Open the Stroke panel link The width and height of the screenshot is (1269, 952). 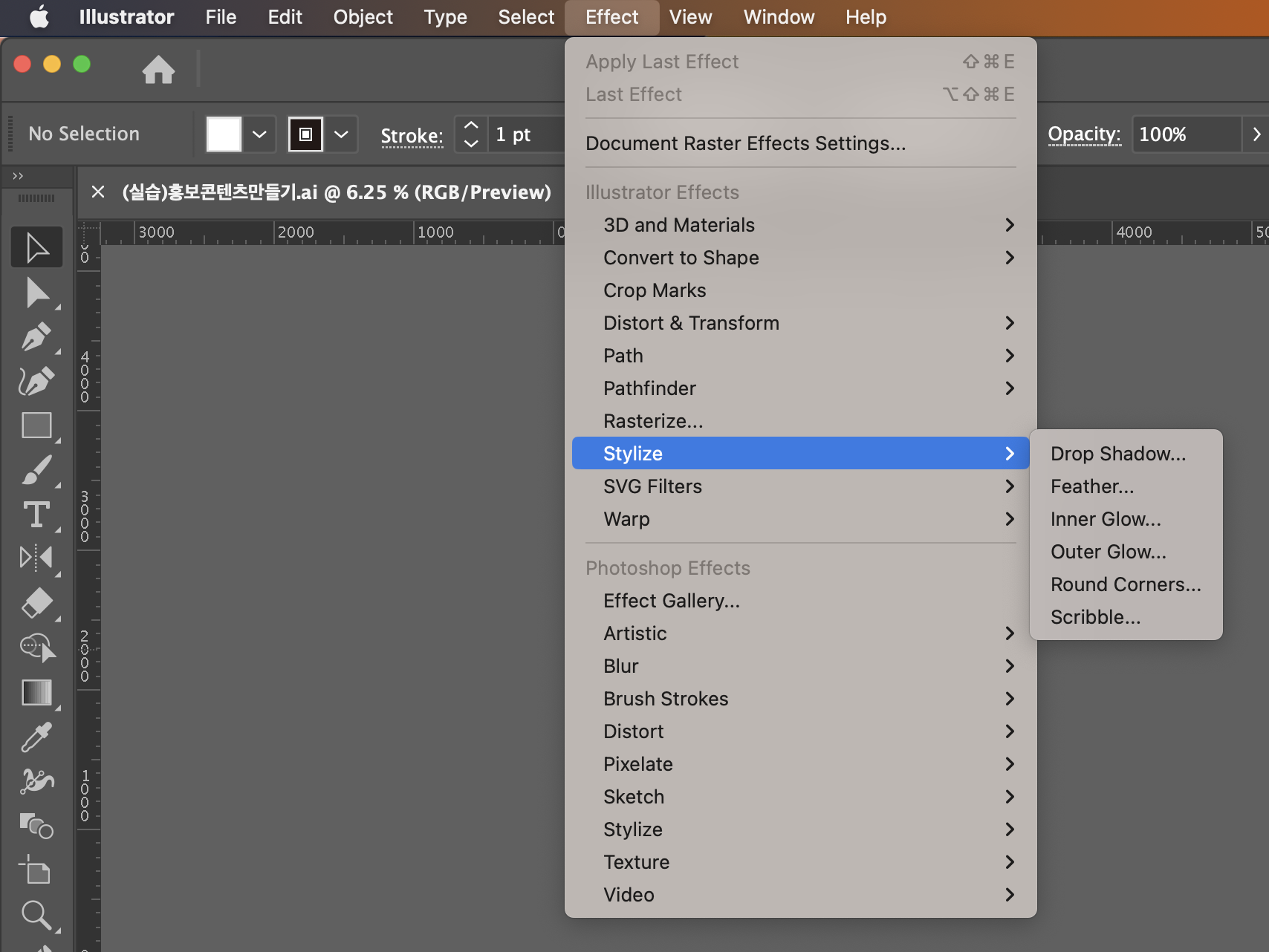(x=412, y=136)
